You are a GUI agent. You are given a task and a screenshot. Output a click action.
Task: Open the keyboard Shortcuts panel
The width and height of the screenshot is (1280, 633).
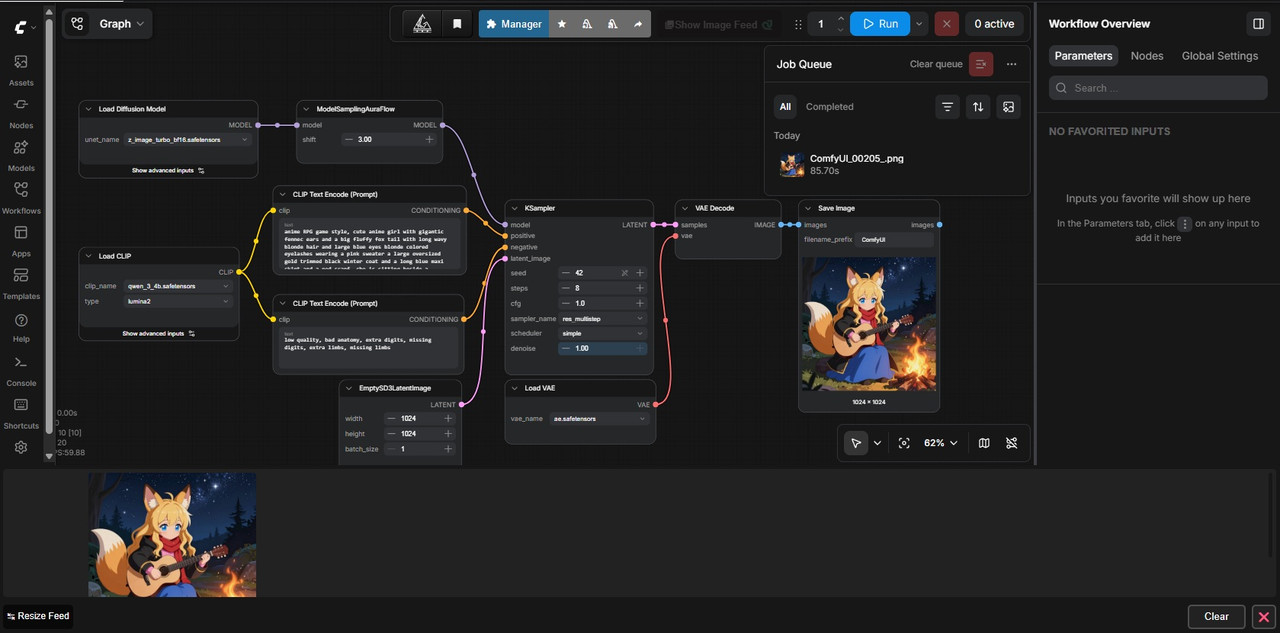21,413
